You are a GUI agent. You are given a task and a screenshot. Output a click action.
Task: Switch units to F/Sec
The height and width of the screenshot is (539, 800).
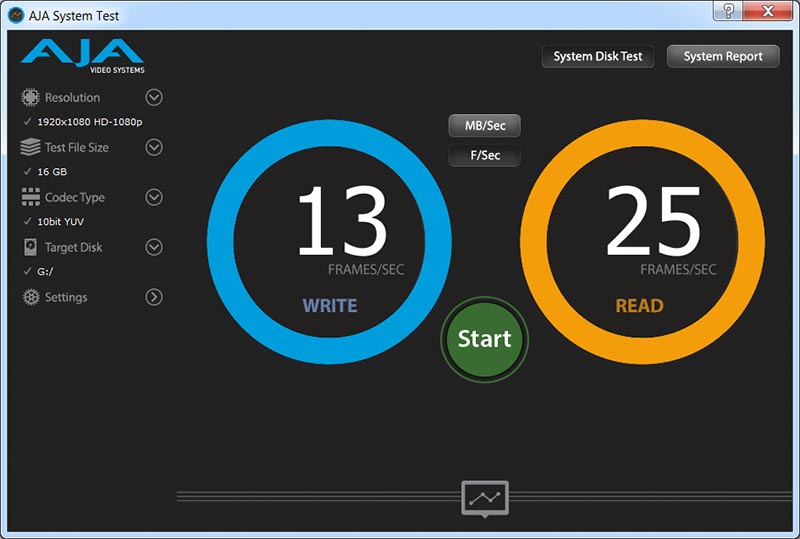click(485, 155)
